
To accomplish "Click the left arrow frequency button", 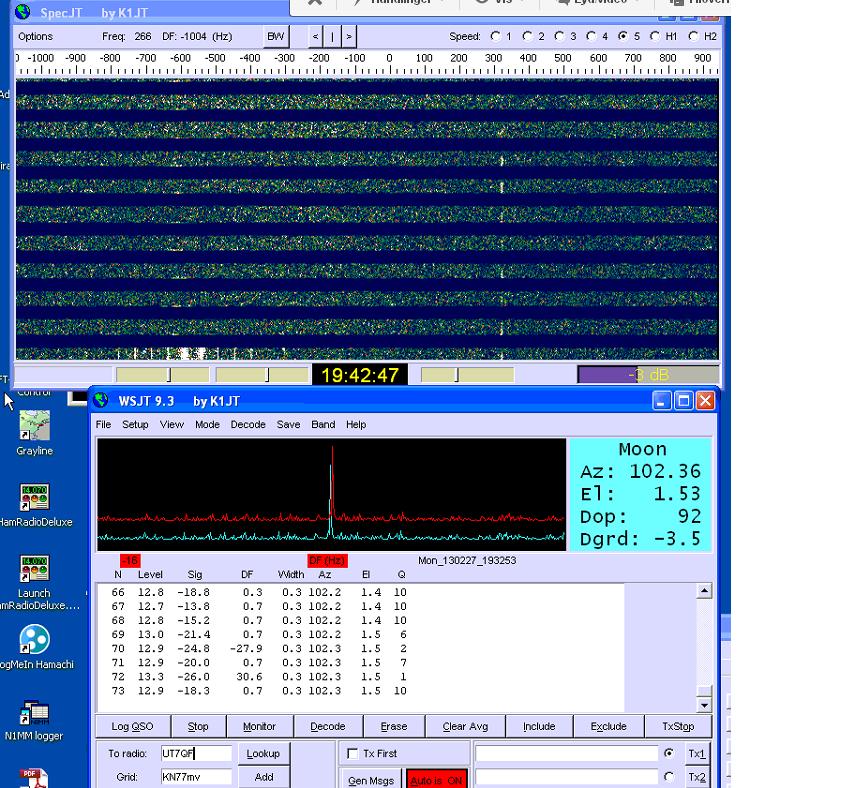I will (x=315, y=37).
